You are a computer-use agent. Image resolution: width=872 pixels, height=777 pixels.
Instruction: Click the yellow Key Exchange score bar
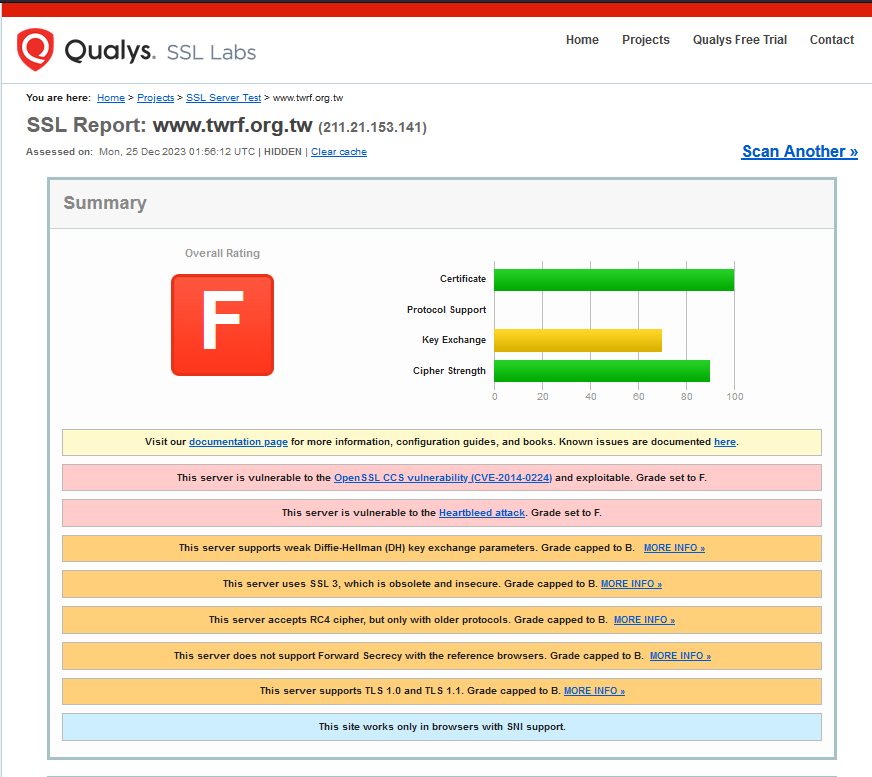pos(578,340)
